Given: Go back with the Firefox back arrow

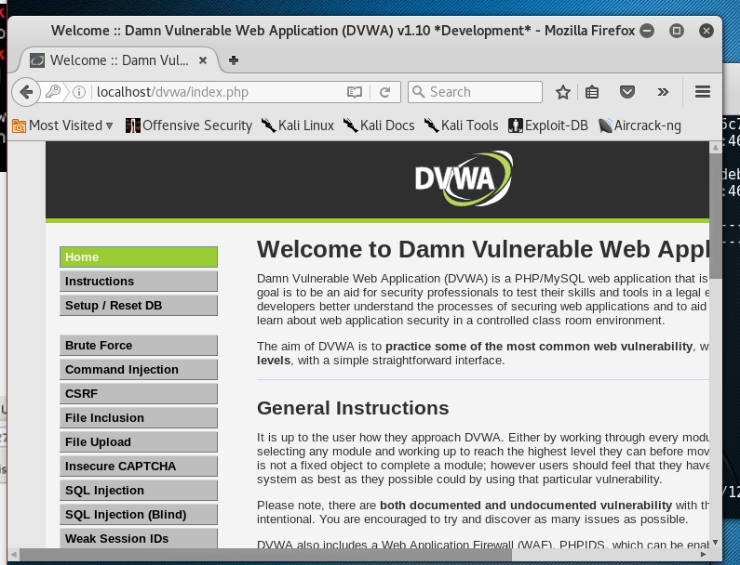Looking at the screenshot, I should [26, 92].
